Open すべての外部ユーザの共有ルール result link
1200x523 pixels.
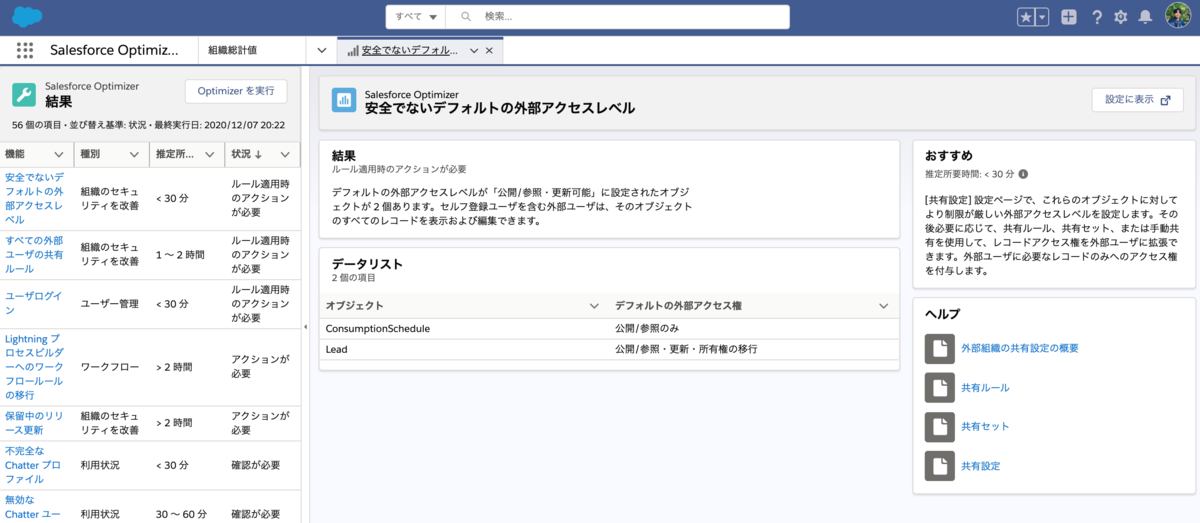(x=35, y=254)
